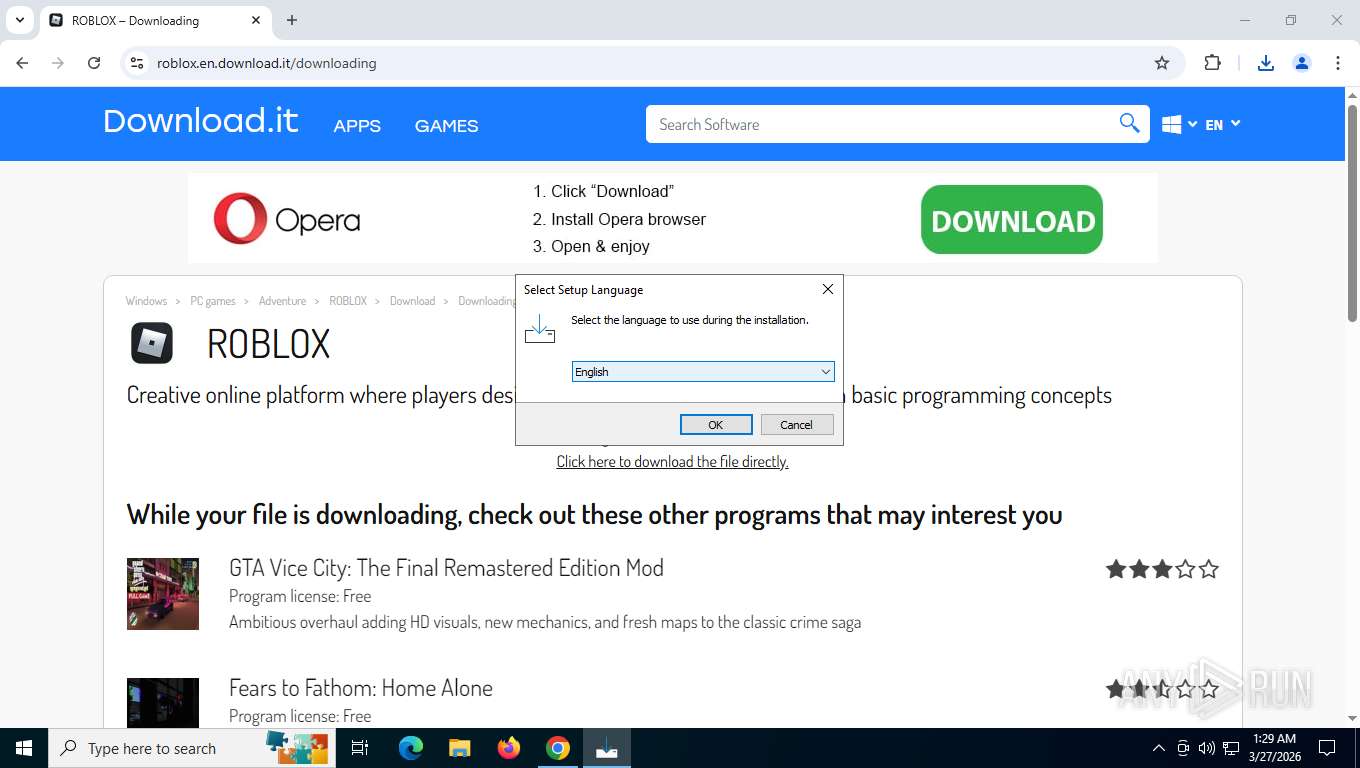Select the ROBLOX – Downloading tab

pos(155,20)
